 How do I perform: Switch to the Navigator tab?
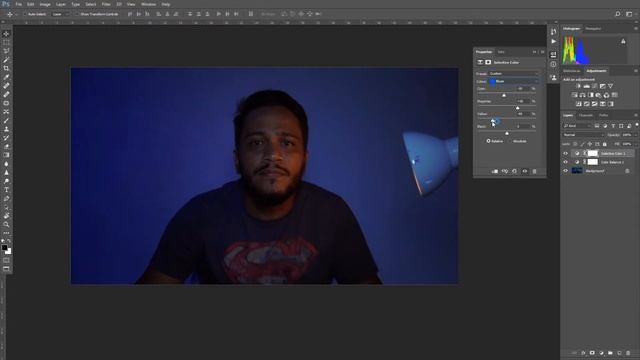(593, 29)
